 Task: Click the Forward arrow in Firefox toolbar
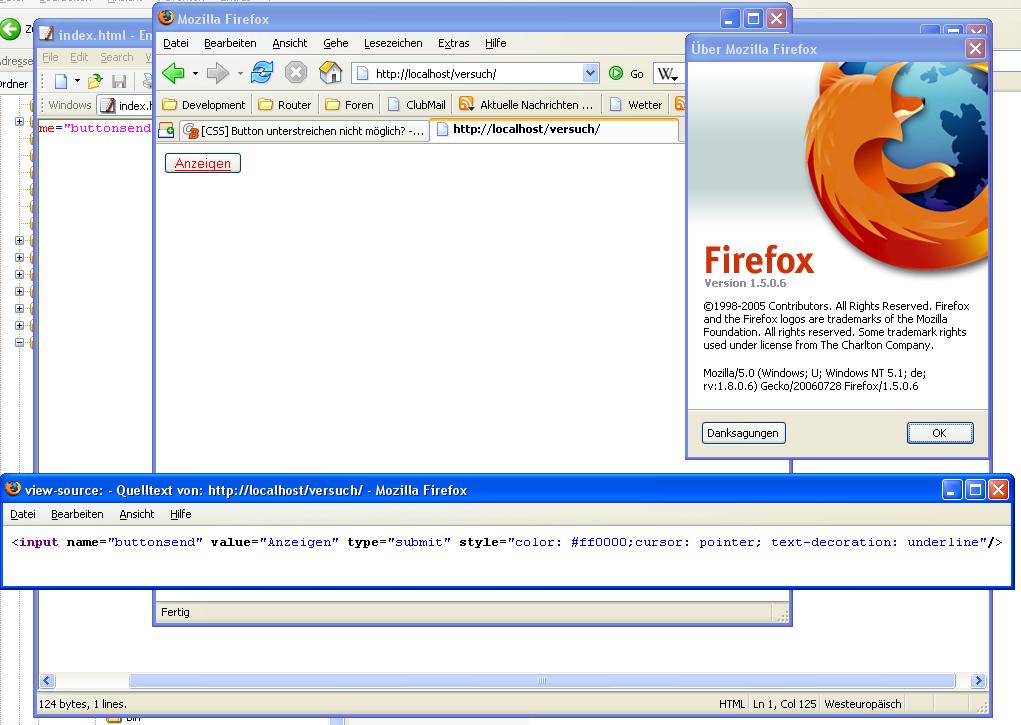pyautogui.click(x=218, y=73)
